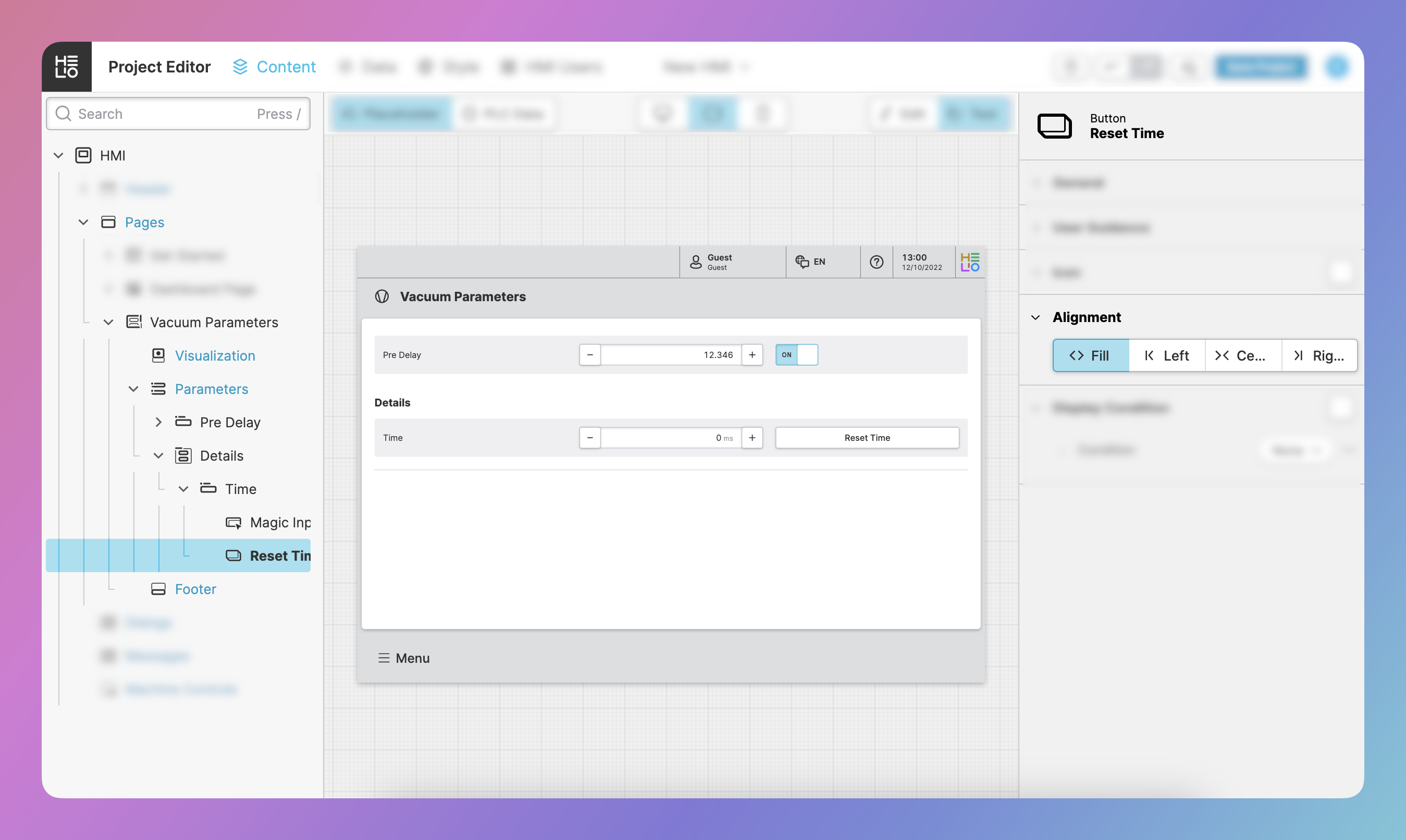The image size is (1406, 840).
Task: Decrease Pre Delay value with minus button
Action: point(590,355)
